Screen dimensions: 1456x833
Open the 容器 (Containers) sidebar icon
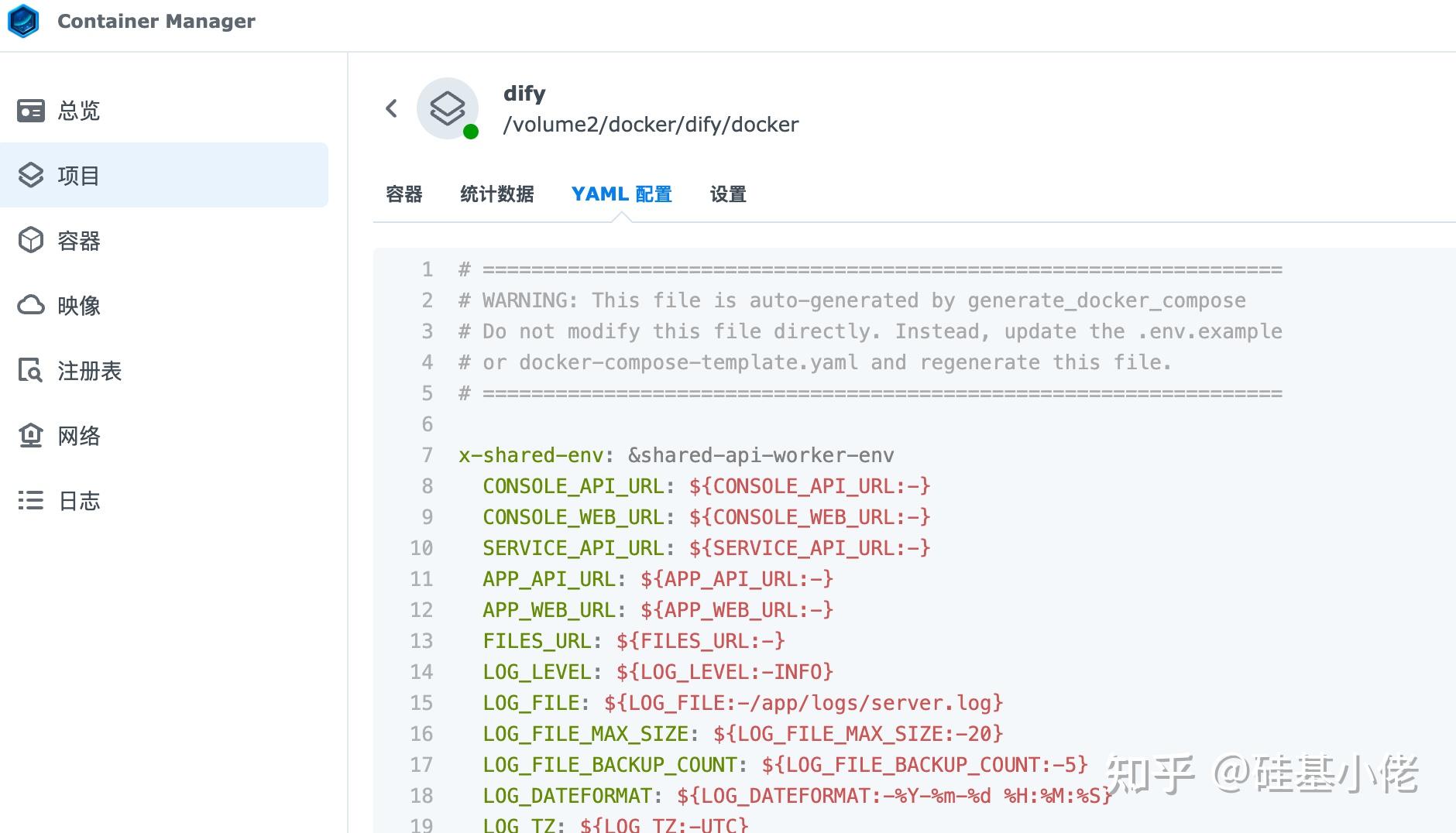pyautogui.click(x=30, y=241)
